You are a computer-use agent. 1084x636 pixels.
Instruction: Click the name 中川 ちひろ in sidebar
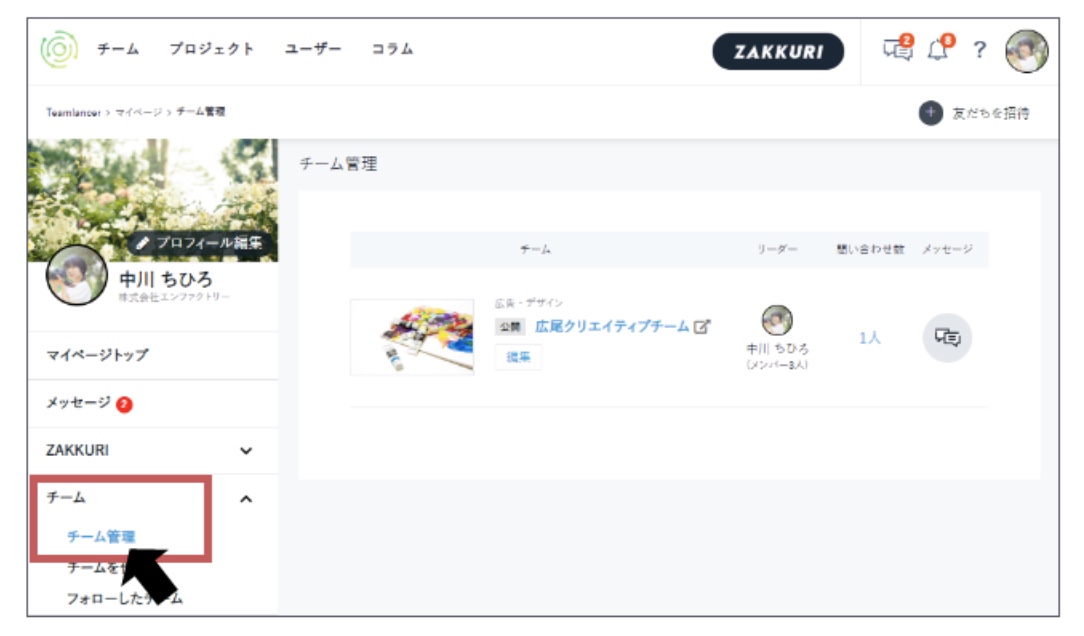click(x=166, y=279)
